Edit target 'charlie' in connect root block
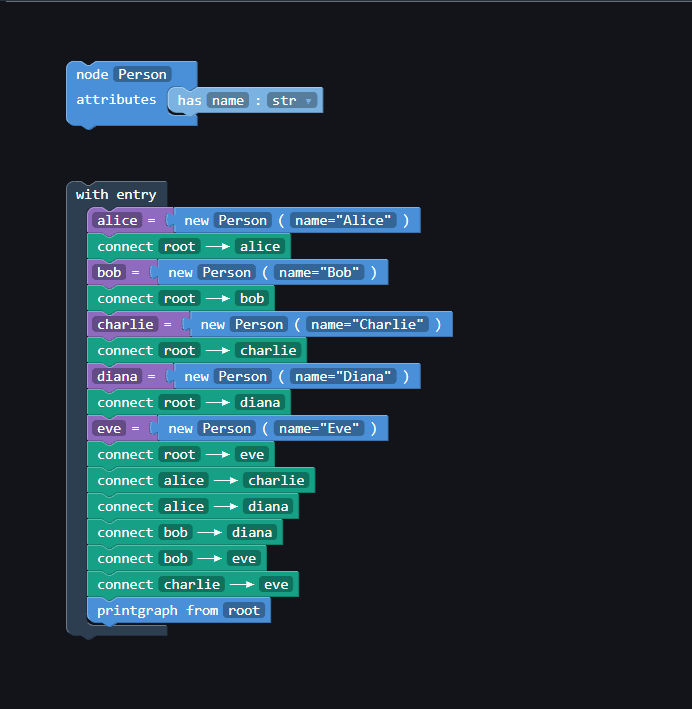Screen dimensions: 692x709 (268, 350)
